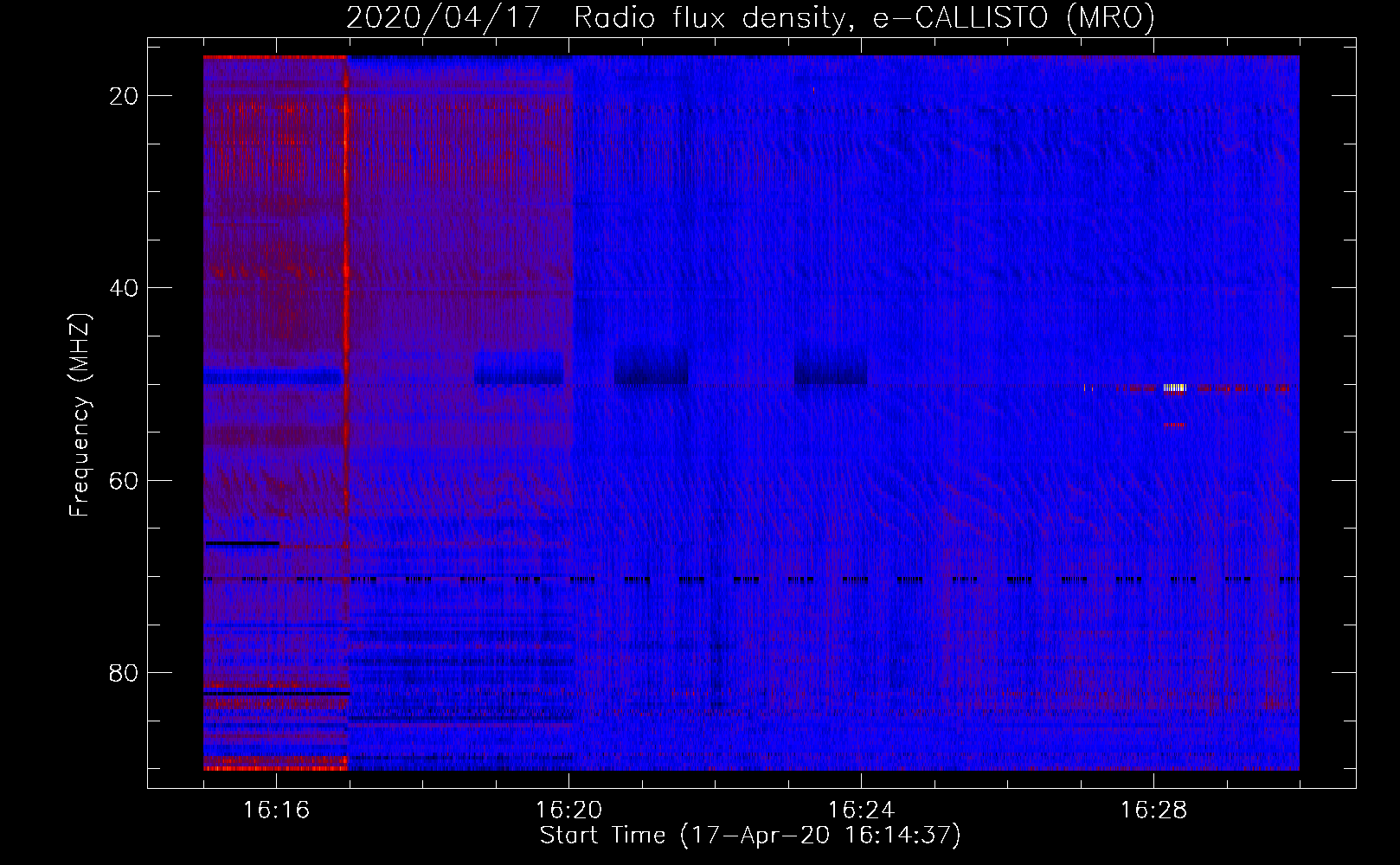Click the 60 MHz frequency tick label
This screenshot has height=865, width=1400.
[124, 480]
